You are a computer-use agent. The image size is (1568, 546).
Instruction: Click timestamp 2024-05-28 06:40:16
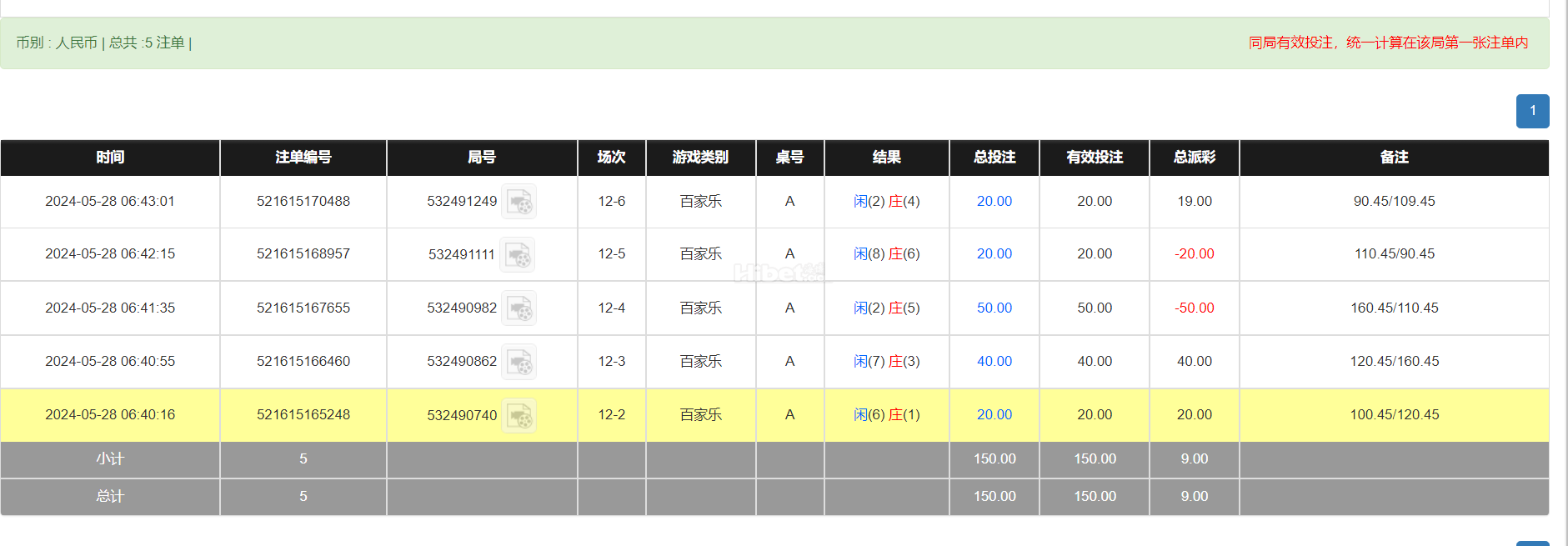click(110, 415)
